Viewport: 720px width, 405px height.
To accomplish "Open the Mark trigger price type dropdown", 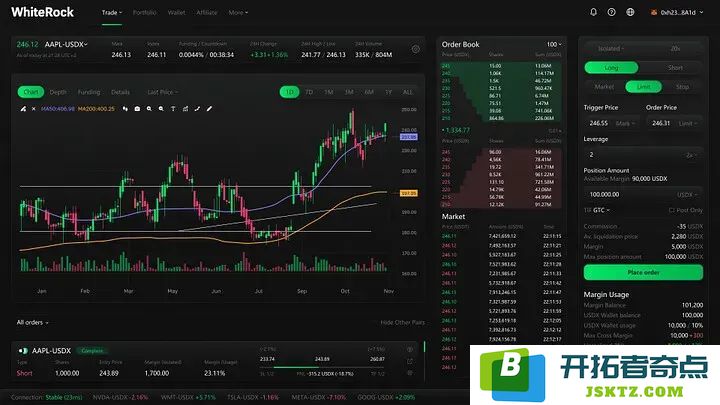I will click(625, 124).
